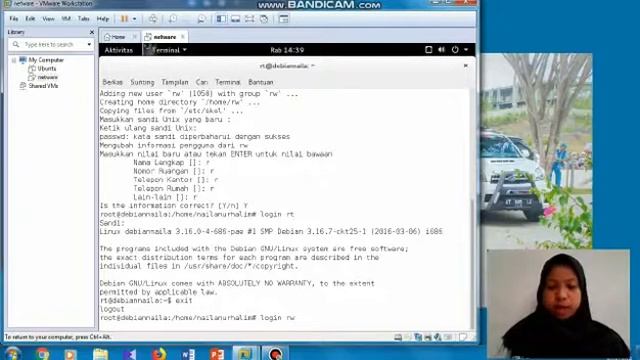Open Microsoft Word from the taskbar

(188, 354)
